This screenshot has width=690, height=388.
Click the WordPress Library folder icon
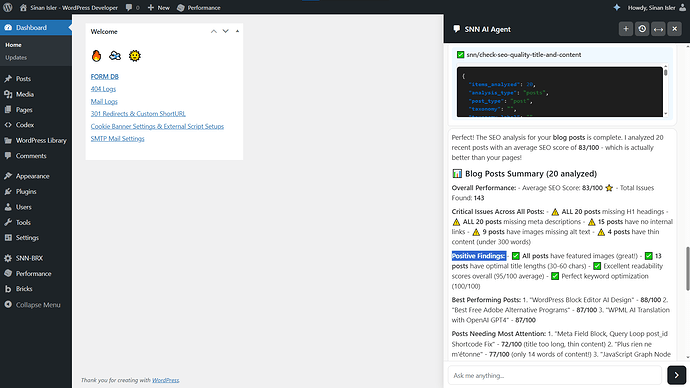[8, 140]
